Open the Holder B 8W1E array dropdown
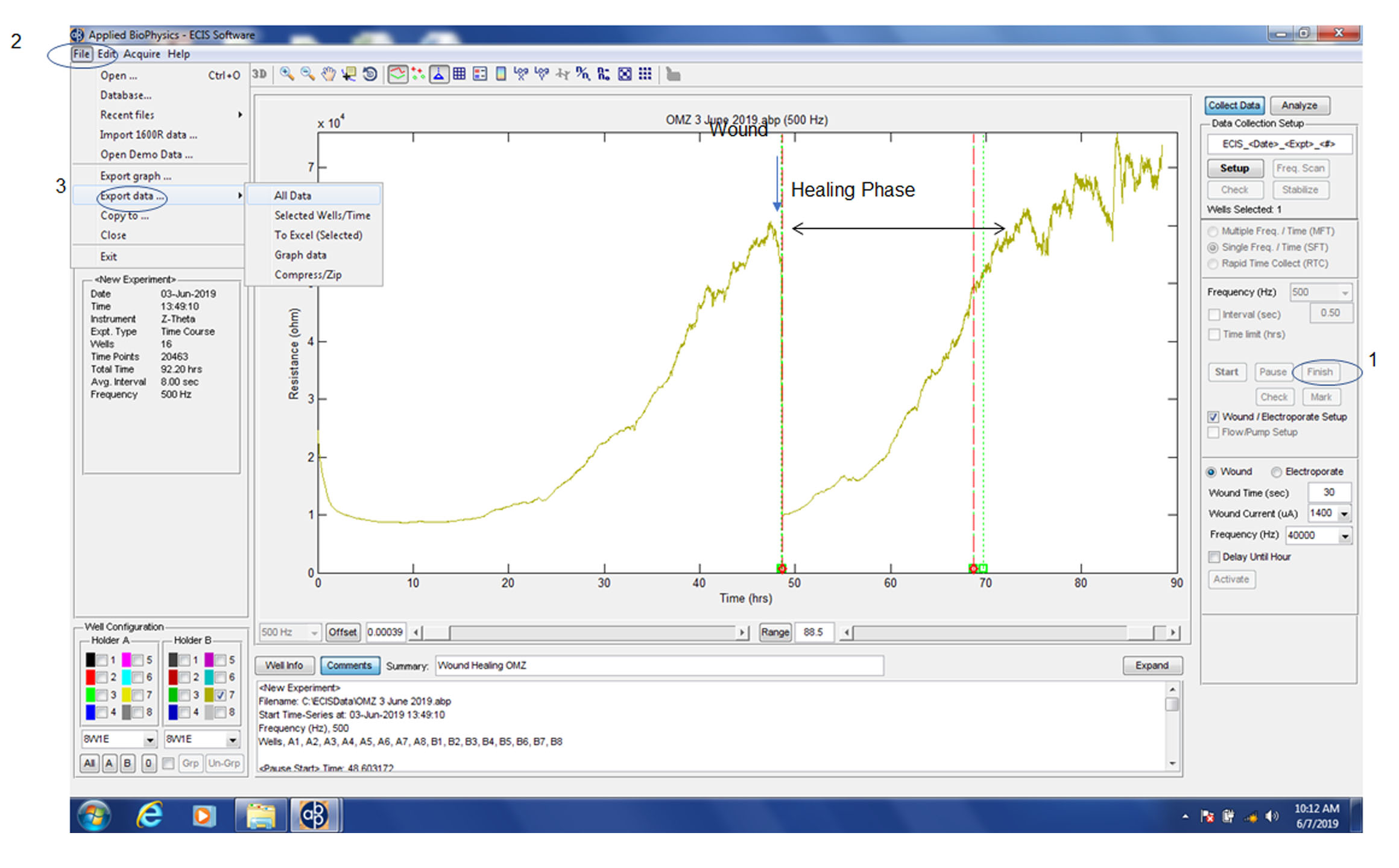The image size is (1399, 868). tap(202, 739)
